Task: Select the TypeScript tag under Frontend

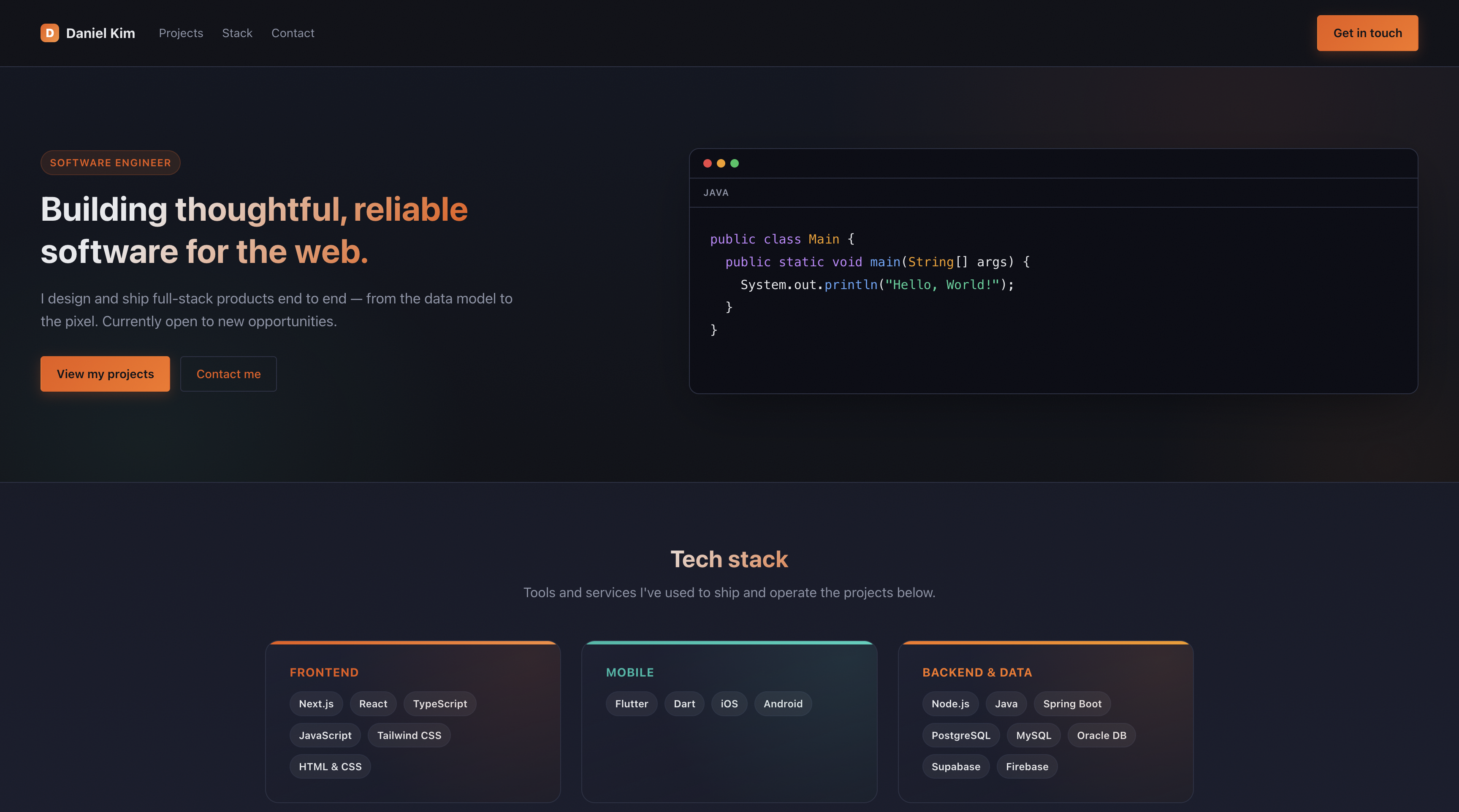Action: coord(439,703)
